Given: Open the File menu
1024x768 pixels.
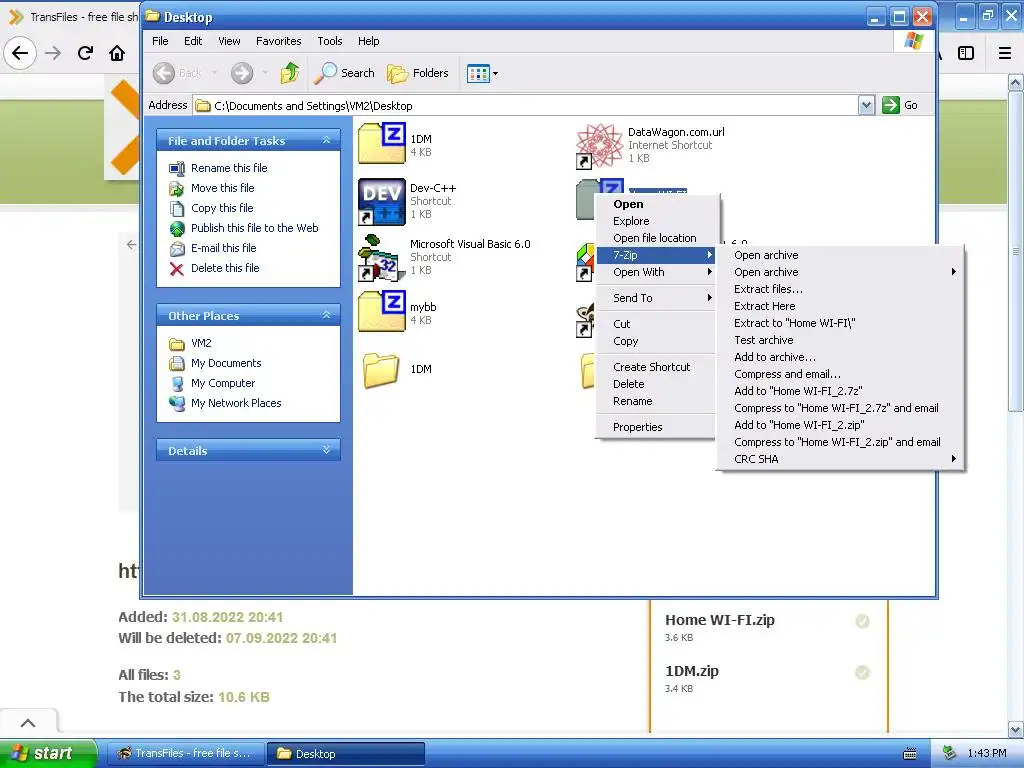Looking at the screenshot, I should pos(160,41).
